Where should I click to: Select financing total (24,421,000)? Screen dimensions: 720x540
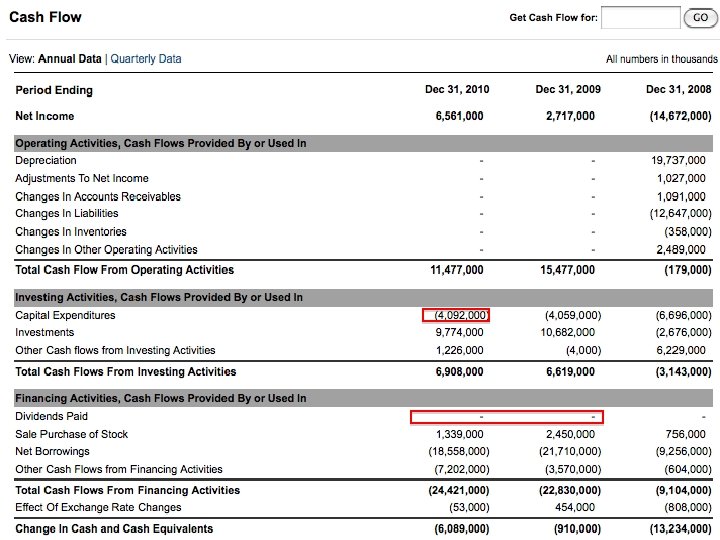459,490
